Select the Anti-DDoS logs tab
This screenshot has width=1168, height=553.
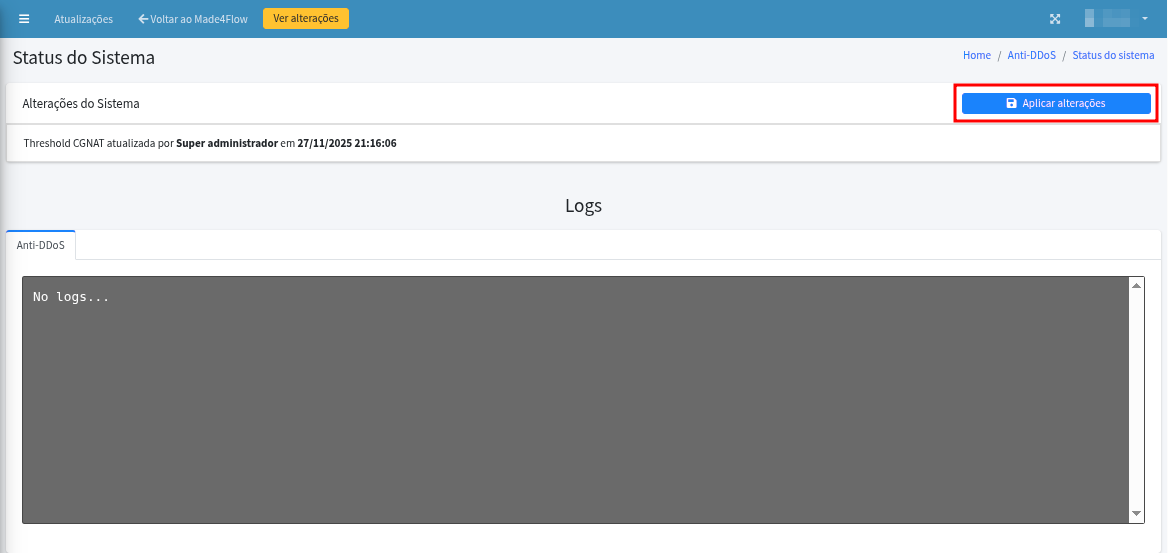point(41,245)
